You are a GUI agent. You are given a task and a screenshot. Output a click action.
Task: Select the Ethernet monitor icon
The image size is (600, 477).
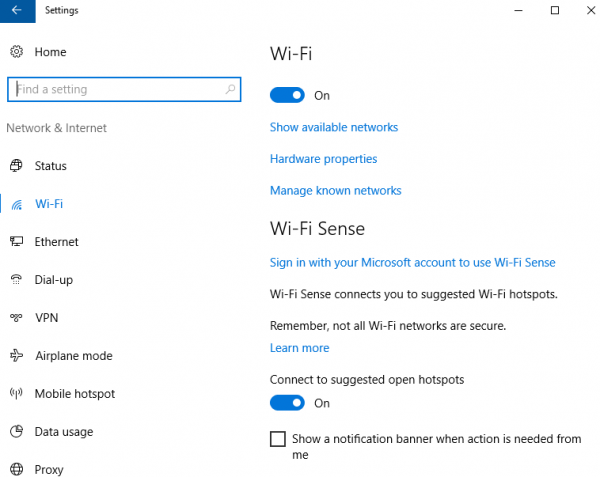(x=16, y=242)
